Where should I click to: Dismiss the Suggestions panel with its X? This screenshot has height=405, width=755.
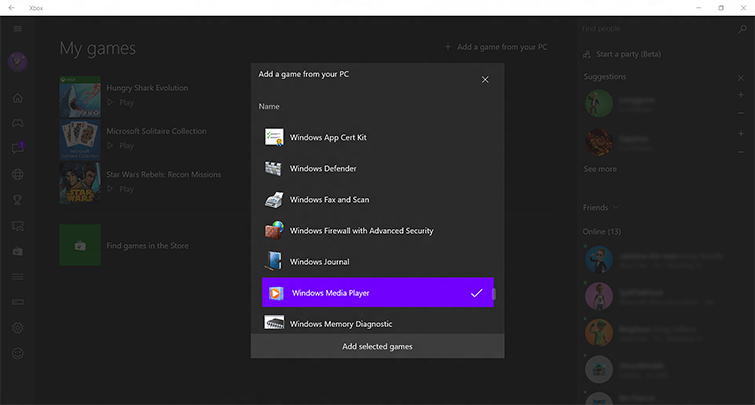coord(741,78)
